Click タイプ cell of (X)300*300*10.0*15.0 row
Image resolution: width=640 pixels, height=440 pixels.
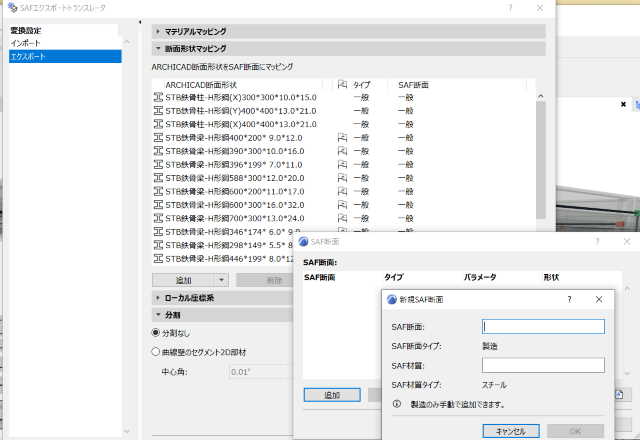[x=361, y=97]
